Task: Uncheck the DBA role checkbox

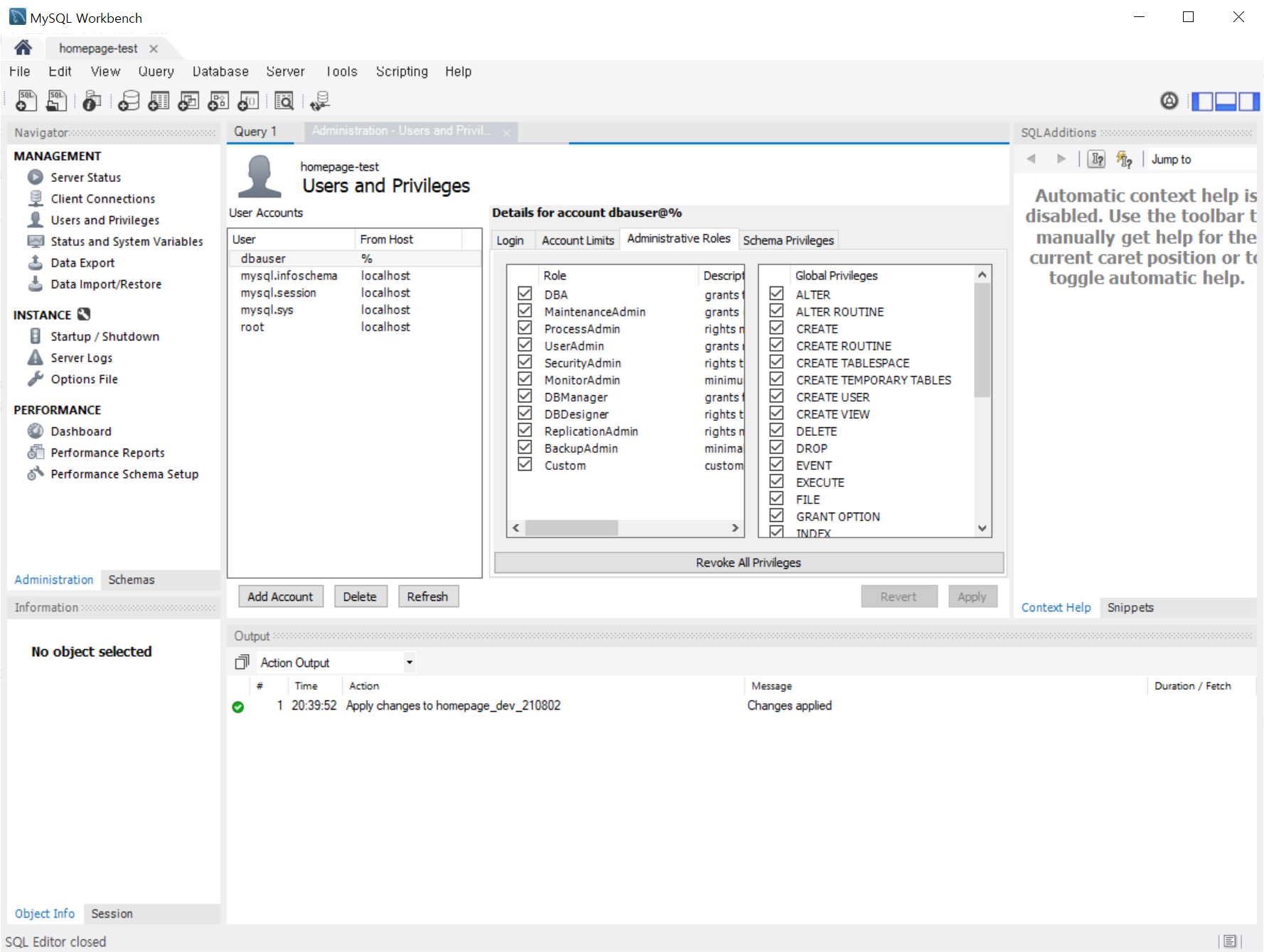Action: 525,294
